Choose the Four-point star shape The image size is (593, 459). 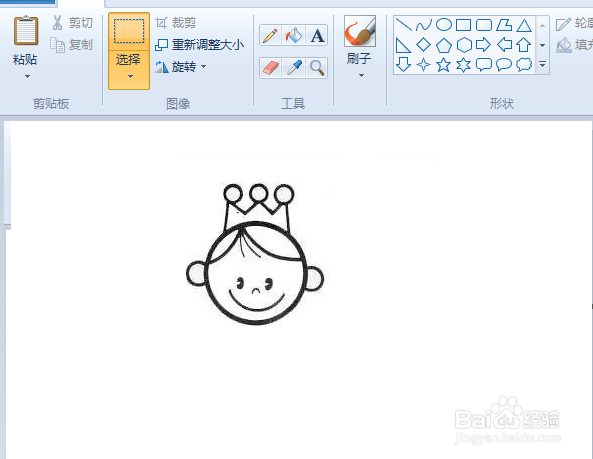424,65
